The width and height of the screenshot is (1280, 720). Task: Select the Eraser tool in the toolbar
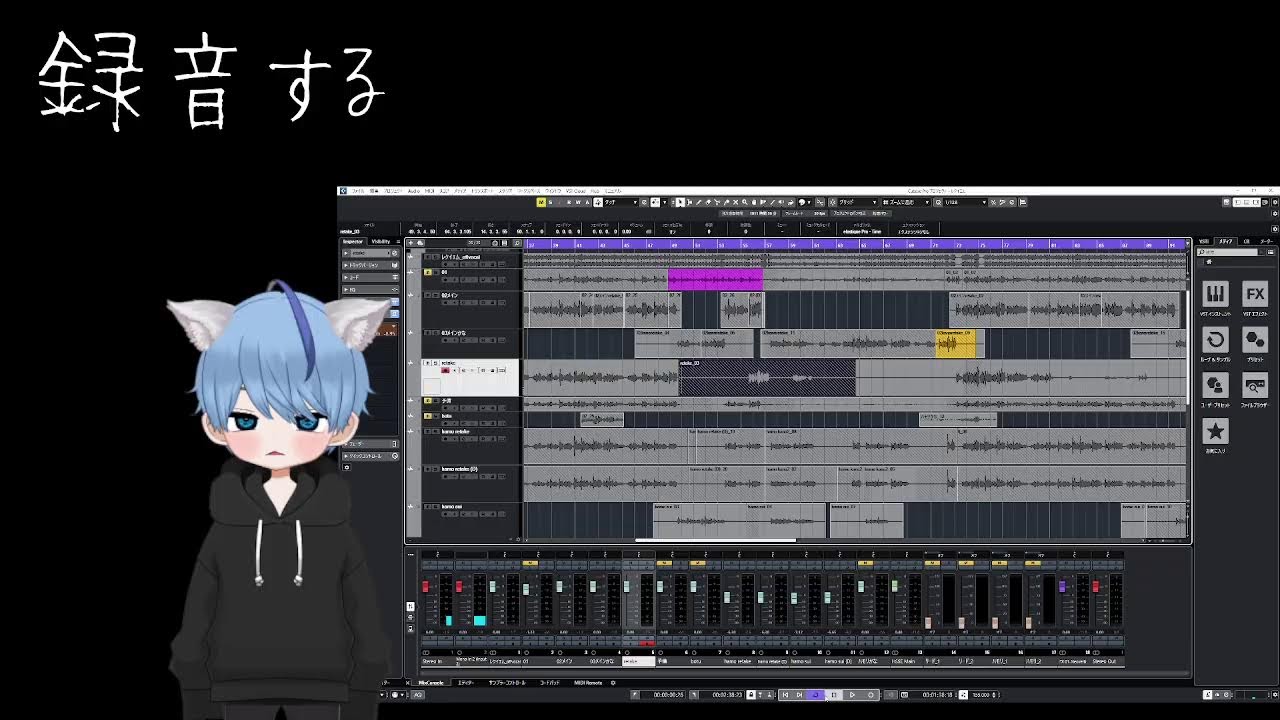[708, 202]
